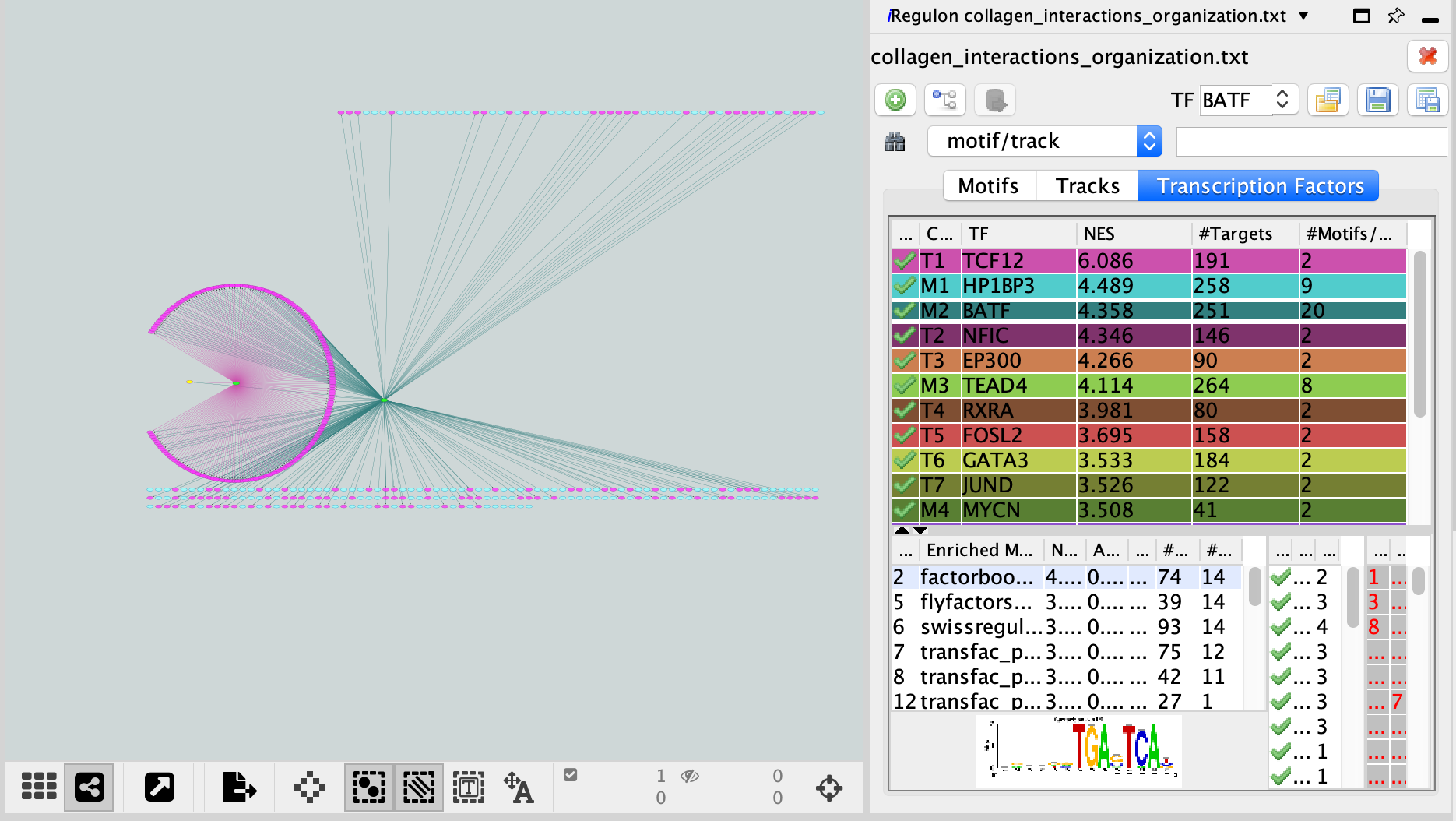Click the TGA-TCA motif logo image
Viewport: 1456px width, 821px height.
(x=1079, y=751)
